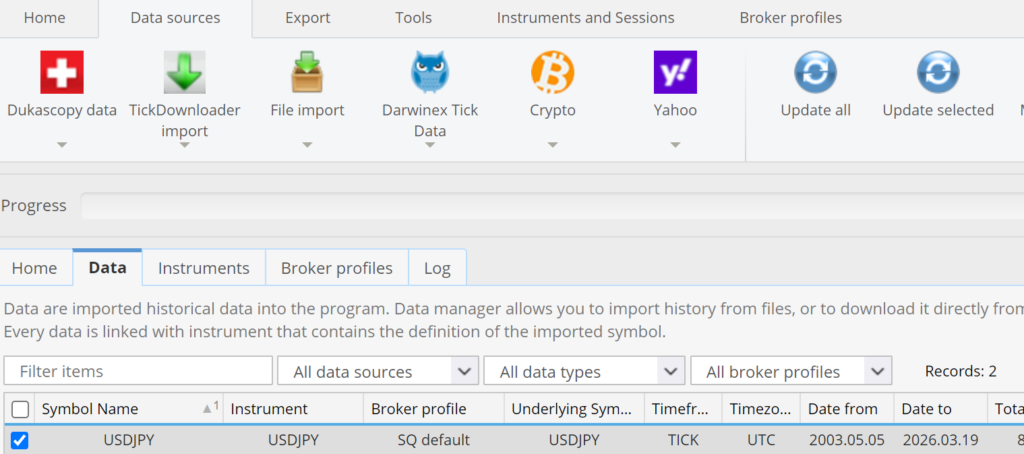The width and height of the screenshot is (1024, 454).
Task: Open the All data sources dropdown
Action: [x=377, y=371]
